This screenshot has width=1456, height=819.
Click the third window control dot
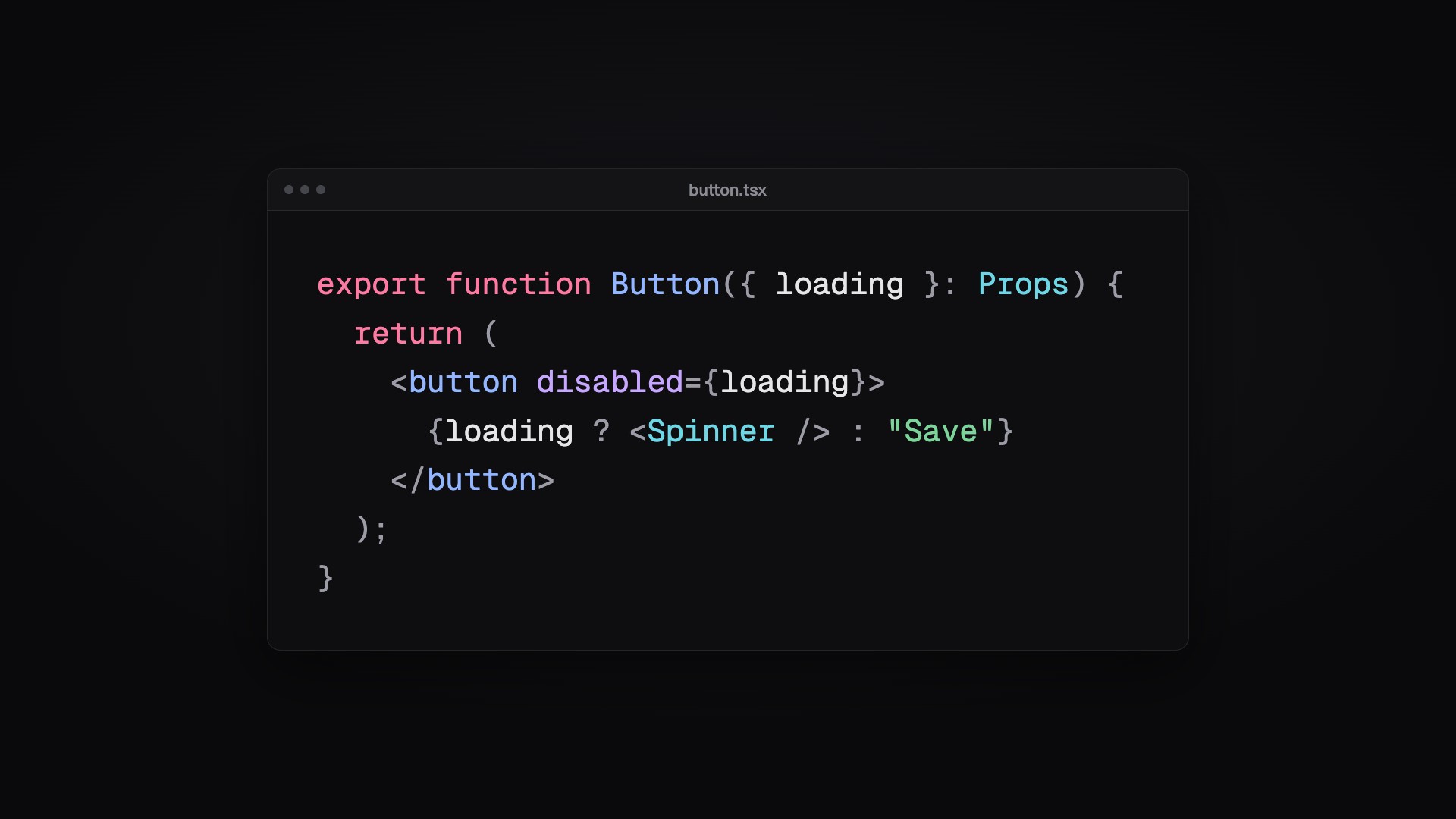coord(321,190)
